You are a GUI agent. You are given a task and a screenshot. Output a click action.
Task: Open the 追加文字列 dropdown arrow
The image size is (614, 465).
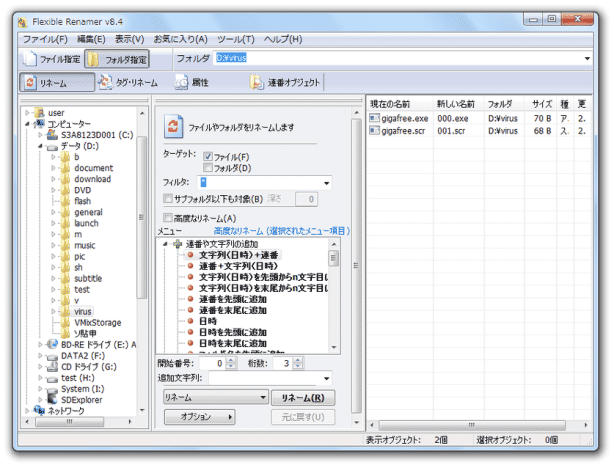tap(326, 378)
